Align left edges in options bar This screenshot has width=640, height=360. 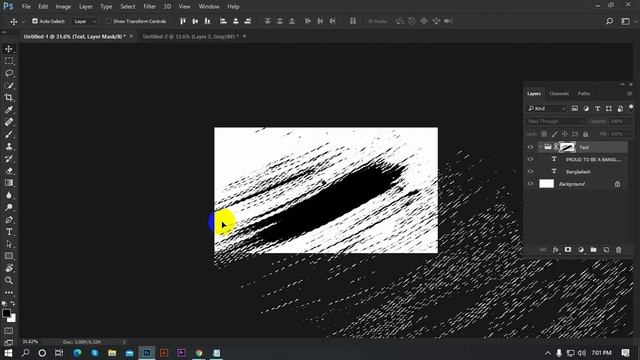click(x=223, y=21)
